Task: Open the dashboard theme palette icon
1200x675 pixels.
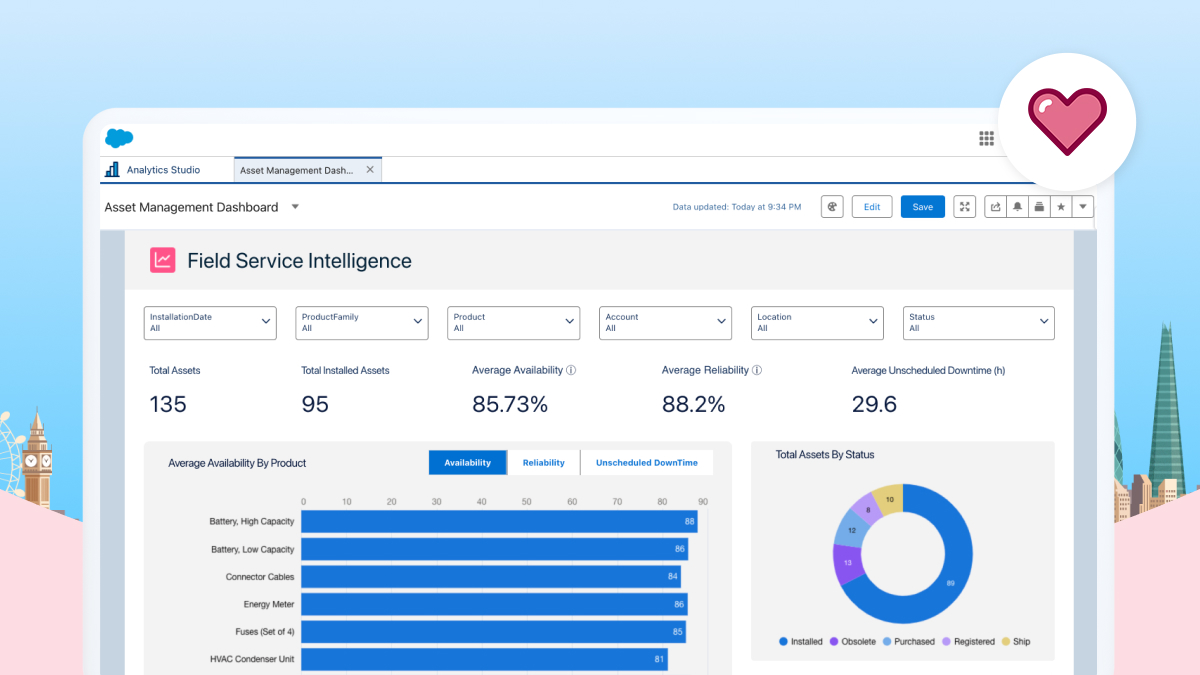Action: 832,206
